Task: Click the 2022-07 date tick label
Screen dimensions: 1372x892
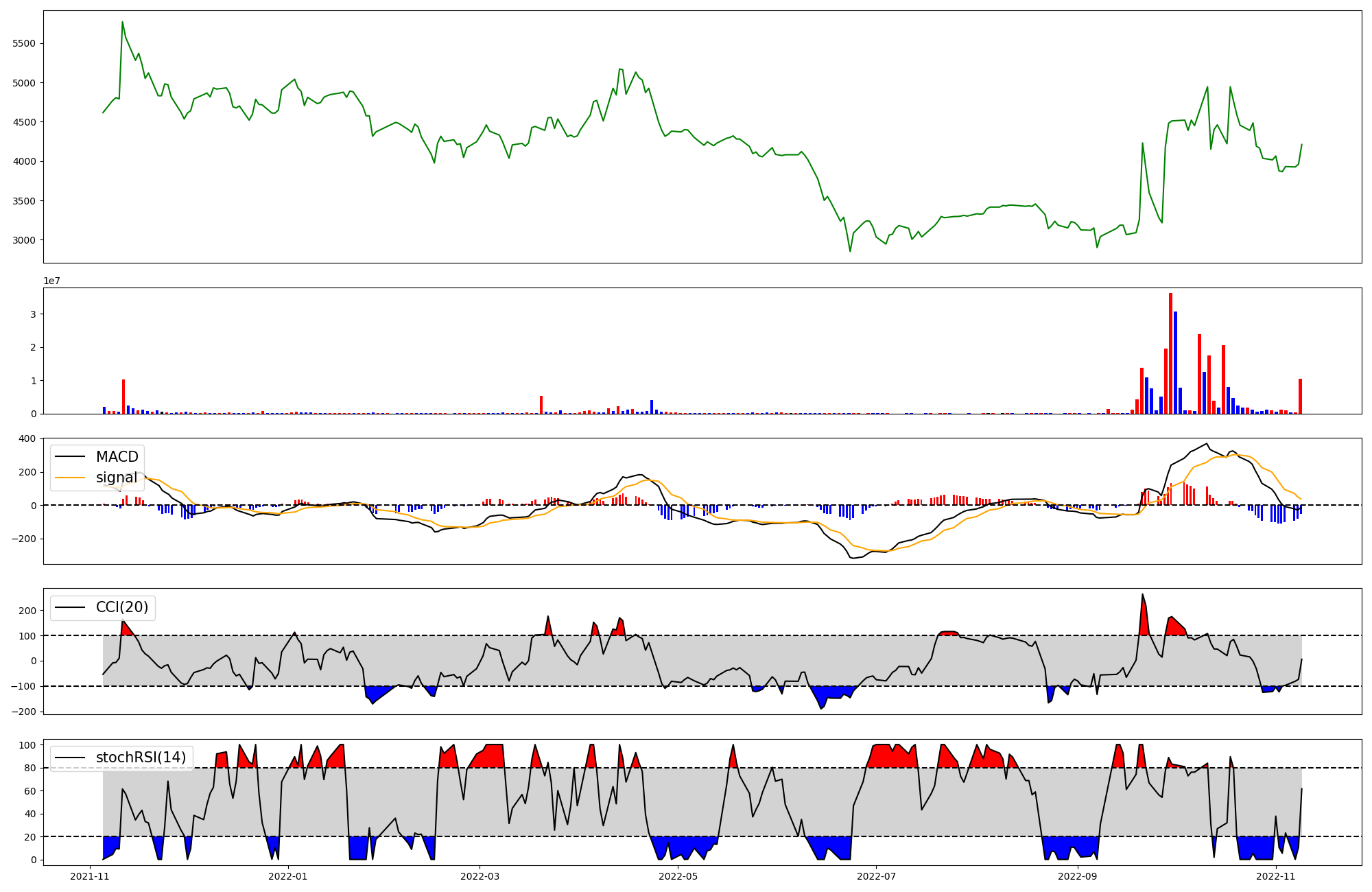Action: [x=876, y=876]
